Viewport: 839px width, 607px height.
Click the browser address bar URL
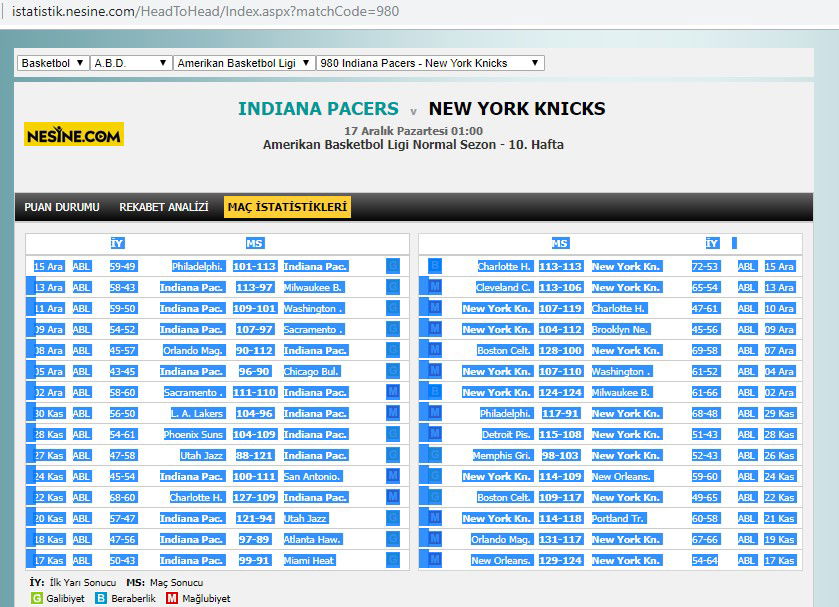[205, 11]
